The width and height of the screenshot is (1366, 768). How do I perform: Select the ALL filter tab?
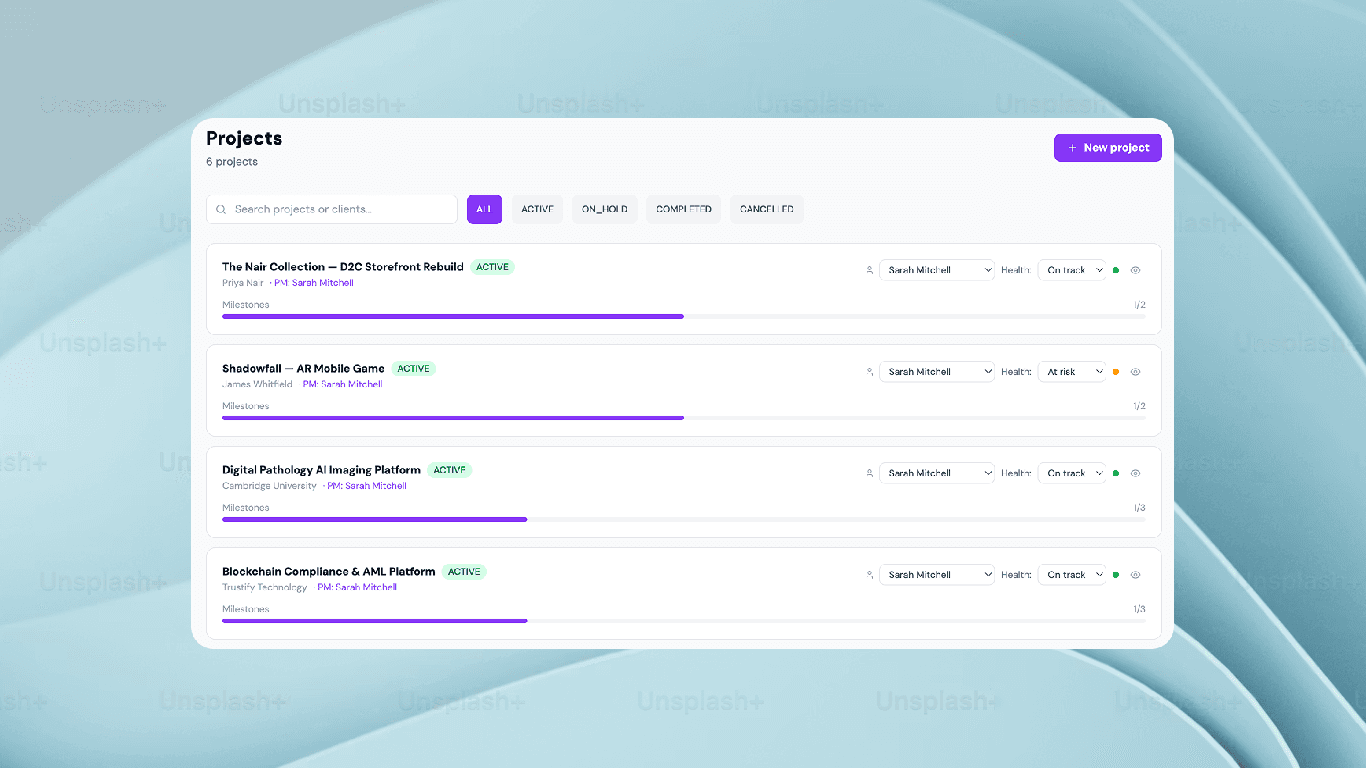click(484, 209)
